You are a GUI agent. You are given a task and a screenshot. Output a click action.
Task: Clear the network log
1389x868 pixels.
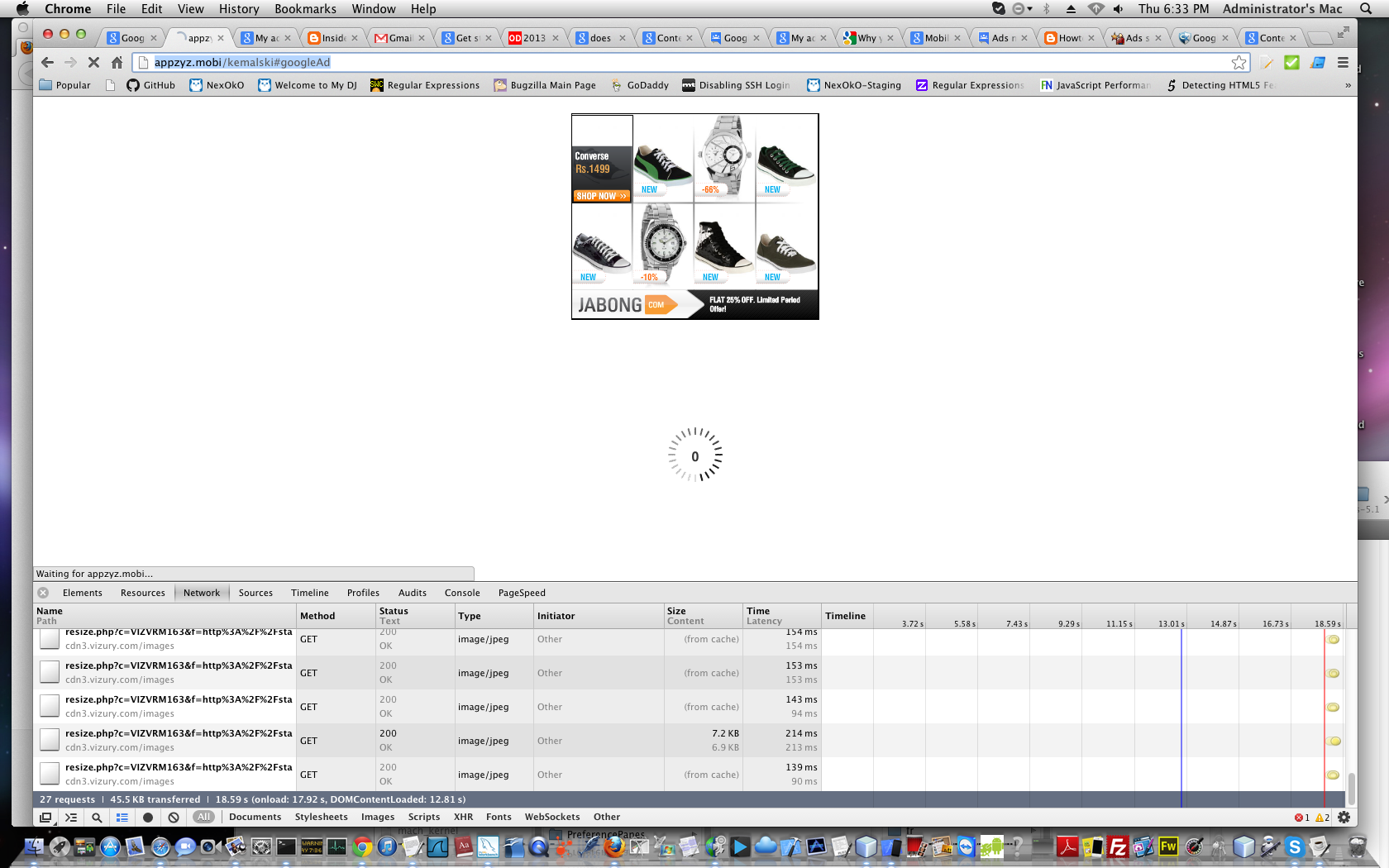click(x=174, y=818)
